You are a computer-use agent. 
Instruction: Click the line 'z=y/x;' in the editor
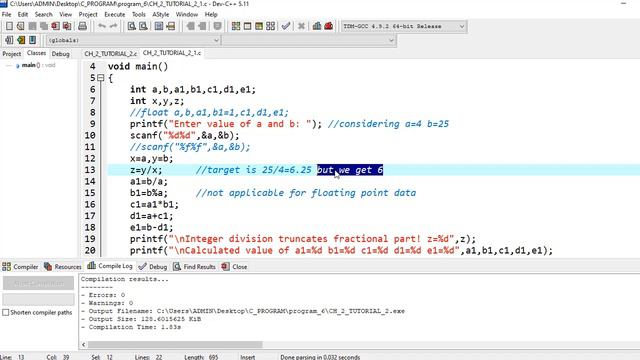click(x=146, y=170)
